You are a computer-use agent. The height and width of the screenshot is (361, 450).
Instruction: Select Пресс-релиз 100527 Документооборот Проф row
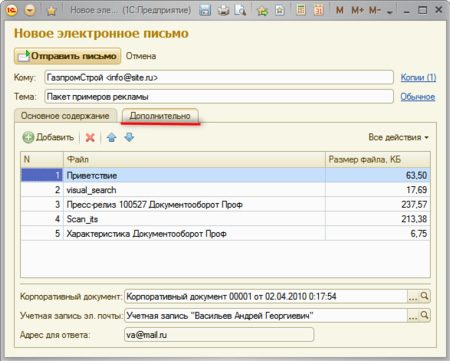pos(225,204)
